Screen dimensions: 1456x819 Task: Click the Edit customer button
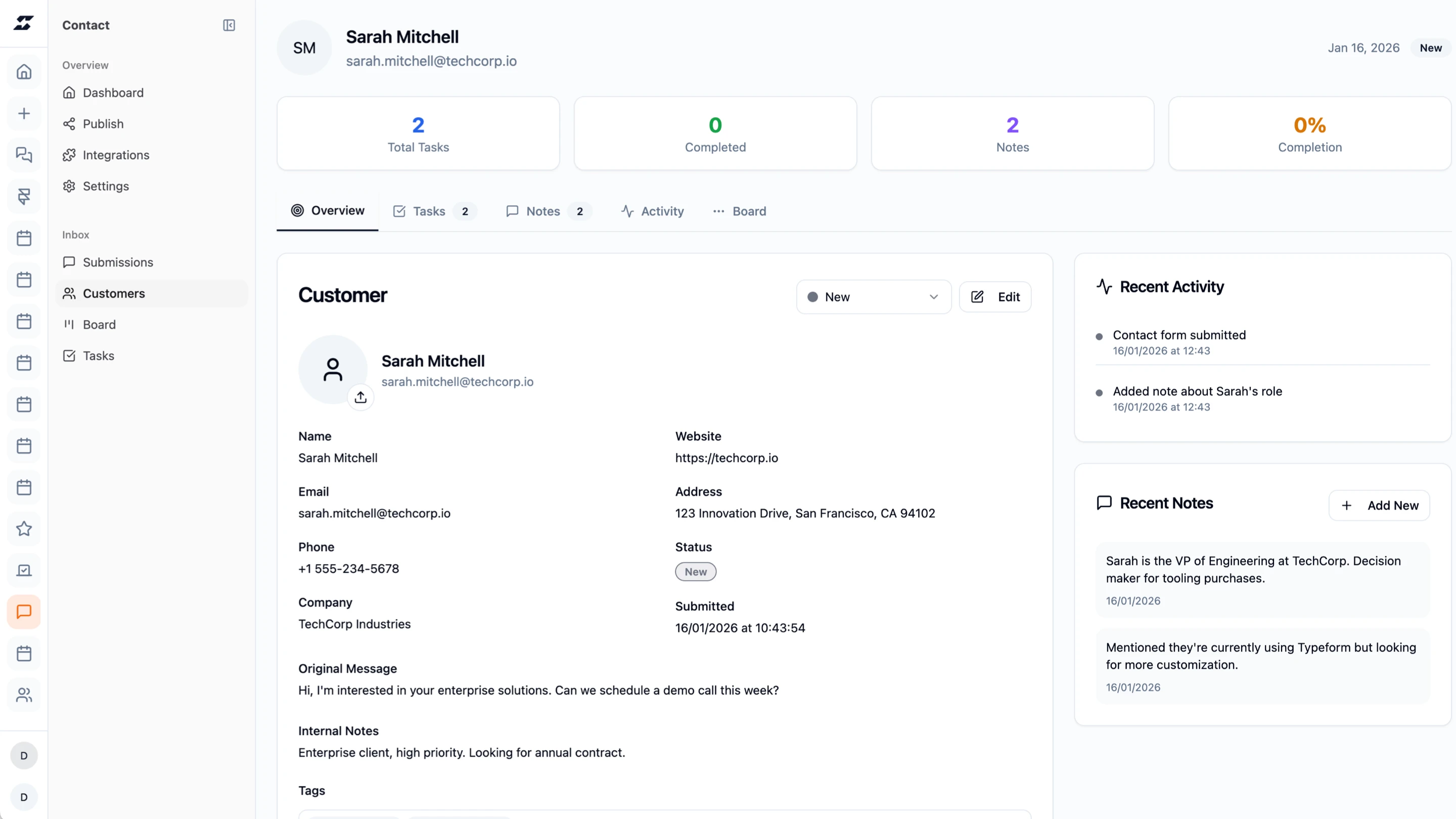tap(995, 297)
